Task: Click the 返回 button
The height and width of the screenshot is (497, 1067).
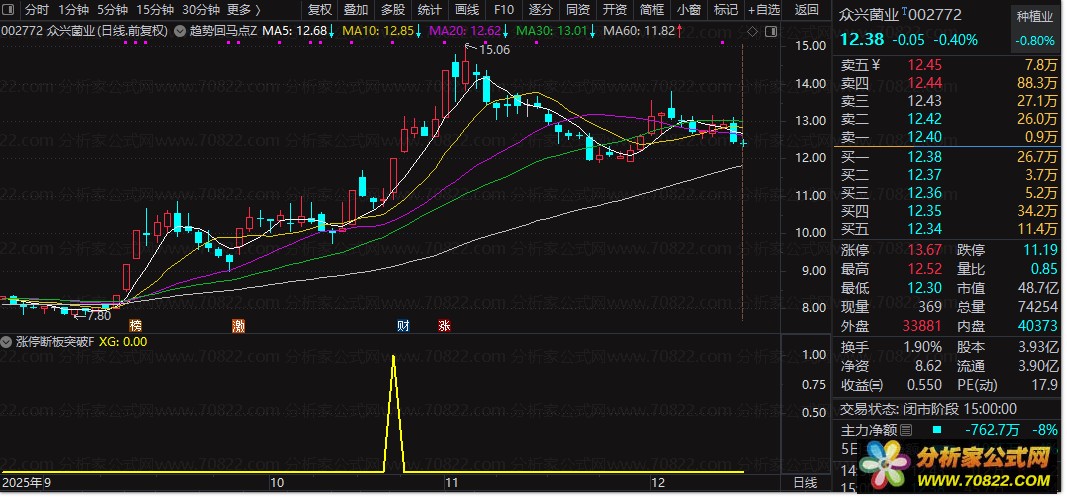Action: pyautogui.click(x=807, y=10)
